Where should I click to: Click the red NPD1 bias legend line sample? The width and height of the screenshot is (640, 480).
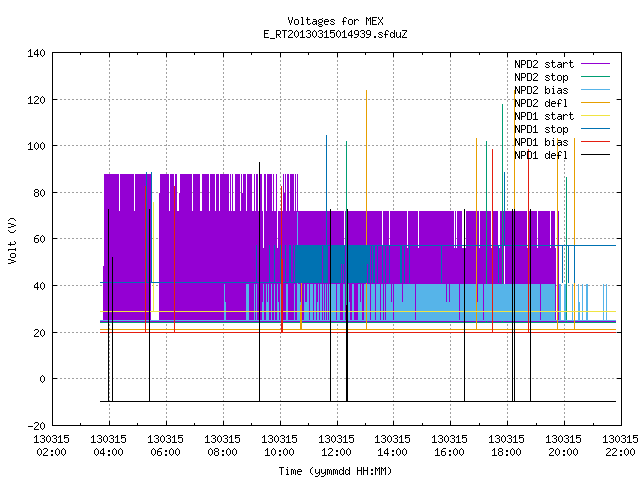596,142
